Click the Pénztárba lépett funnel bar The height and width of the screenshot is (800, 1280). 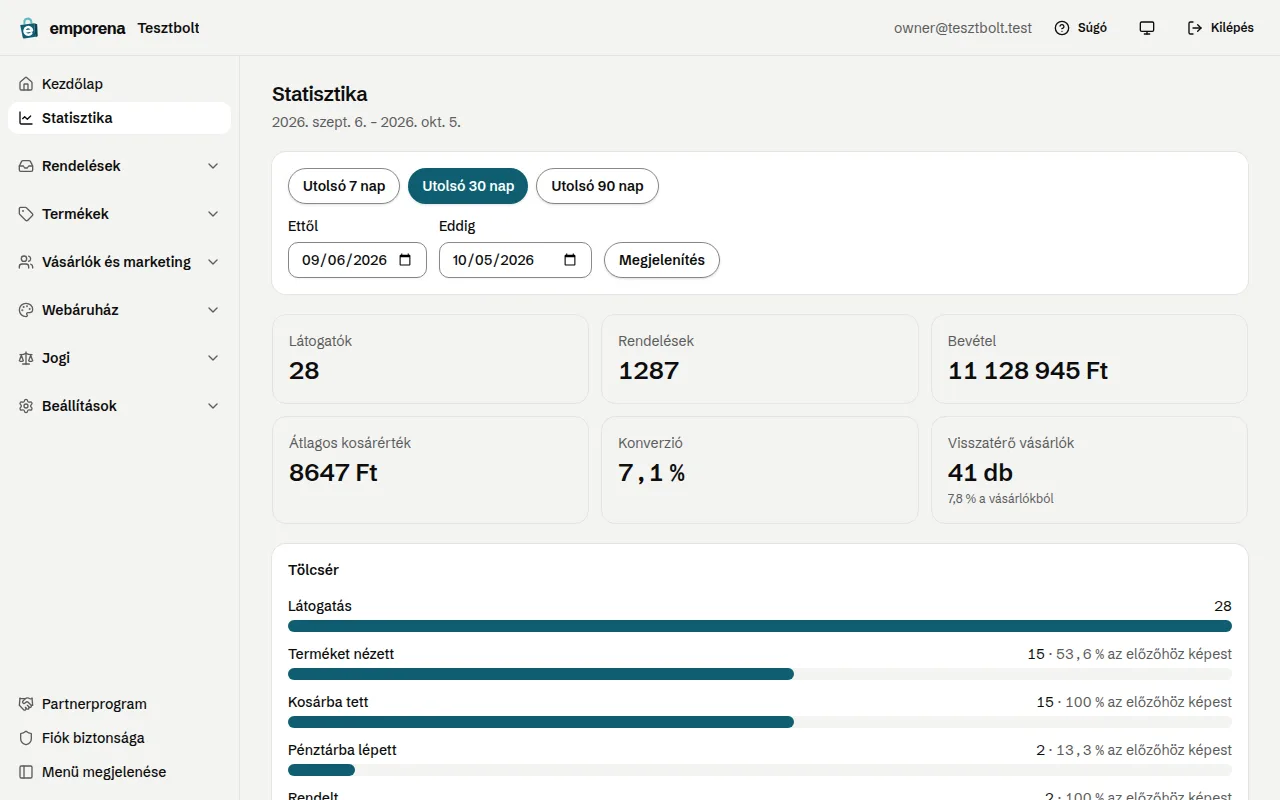click(760, 770)
